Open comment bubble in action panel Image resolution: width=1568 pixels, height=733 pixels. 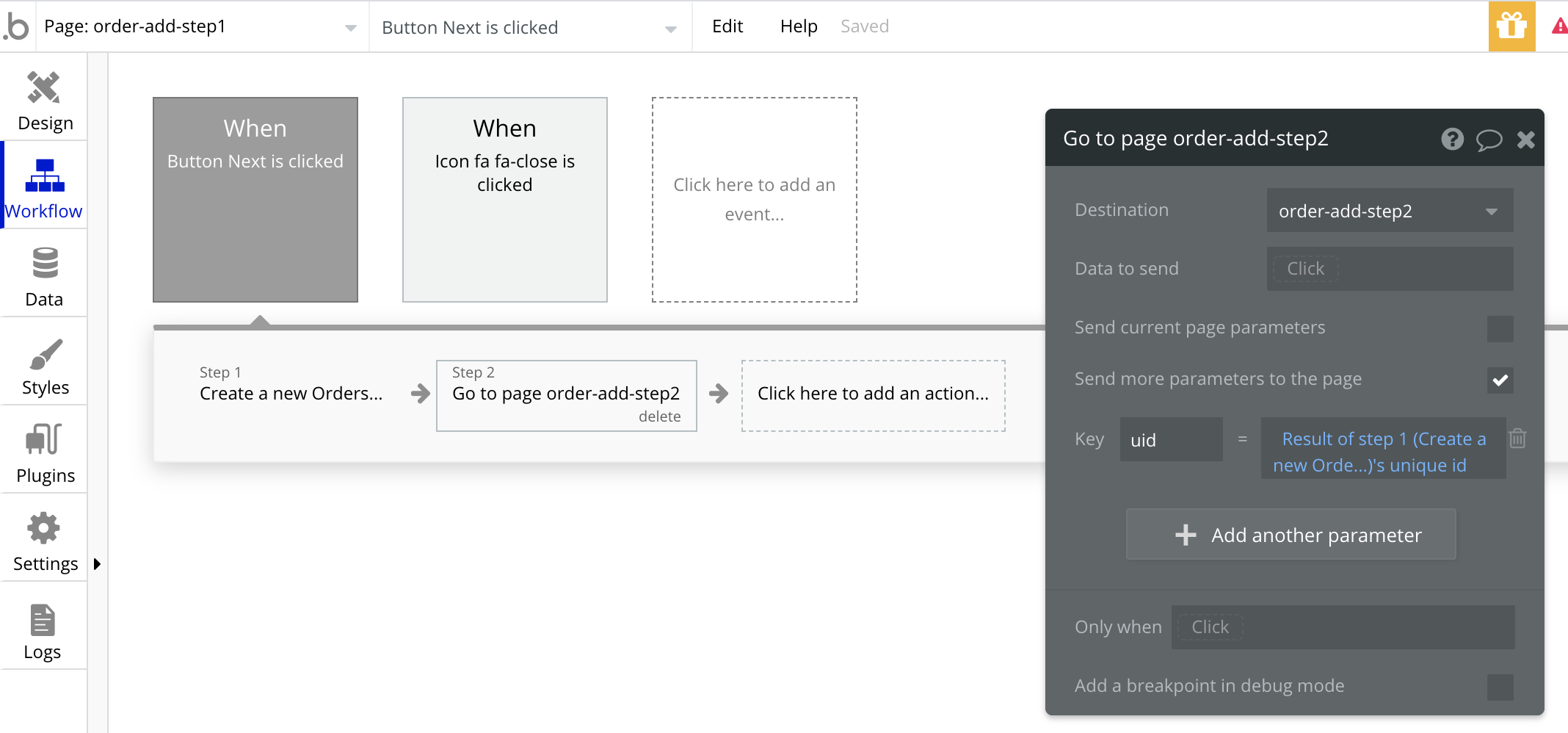coord(1489,139)
